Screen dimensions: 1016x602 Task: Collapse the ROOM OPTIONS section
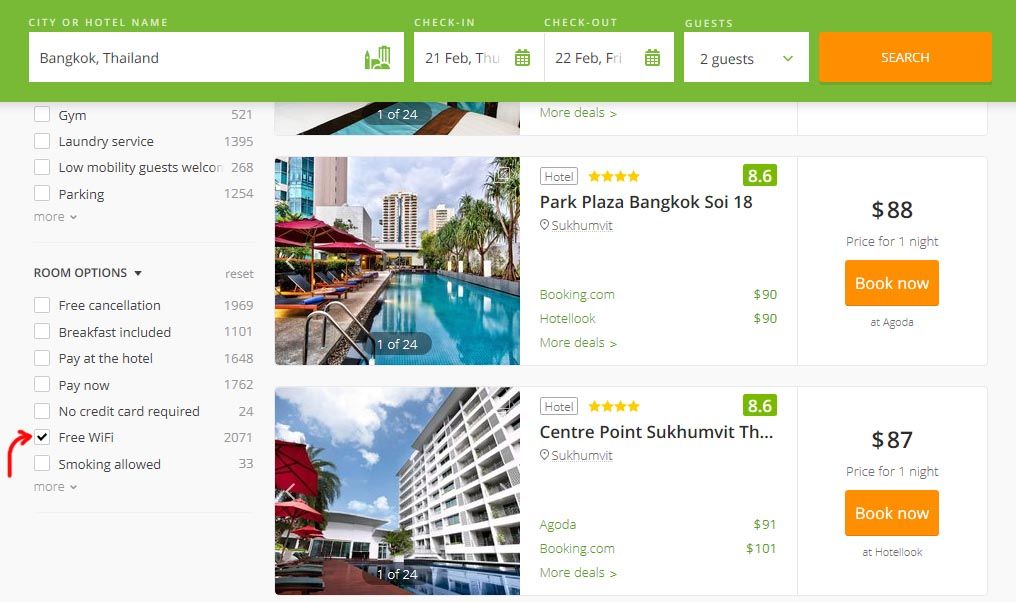pos(87,273)
